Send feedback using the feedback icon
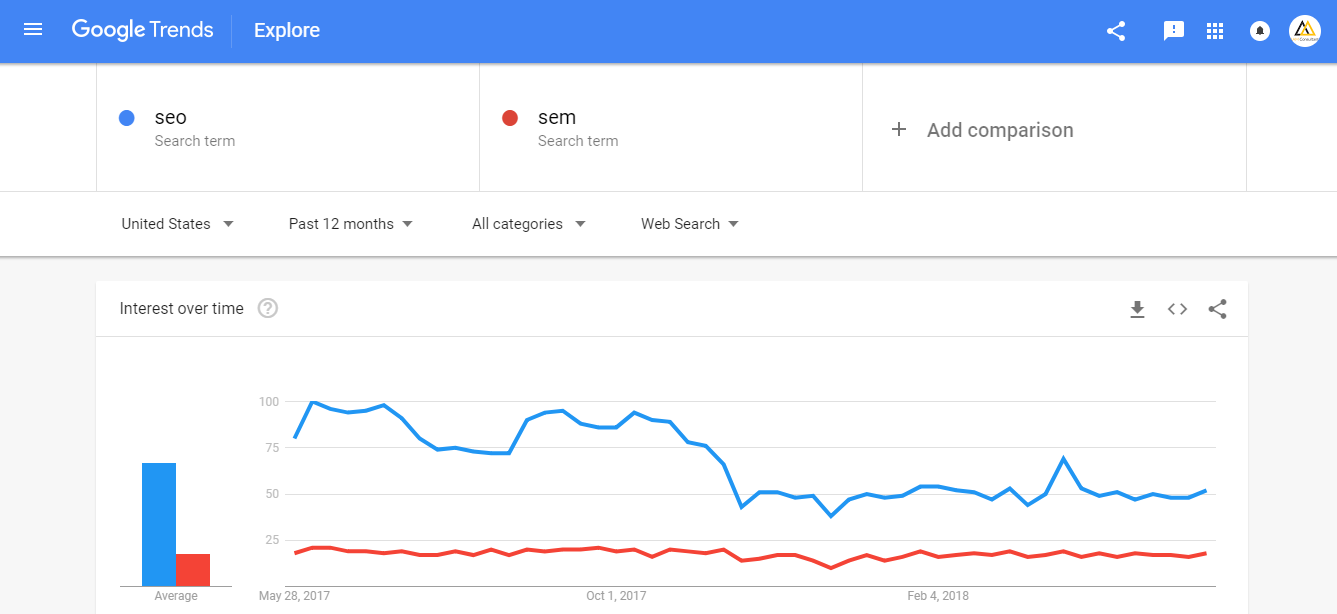Viewport: 1337px width, 614px height. point(1172,30)
